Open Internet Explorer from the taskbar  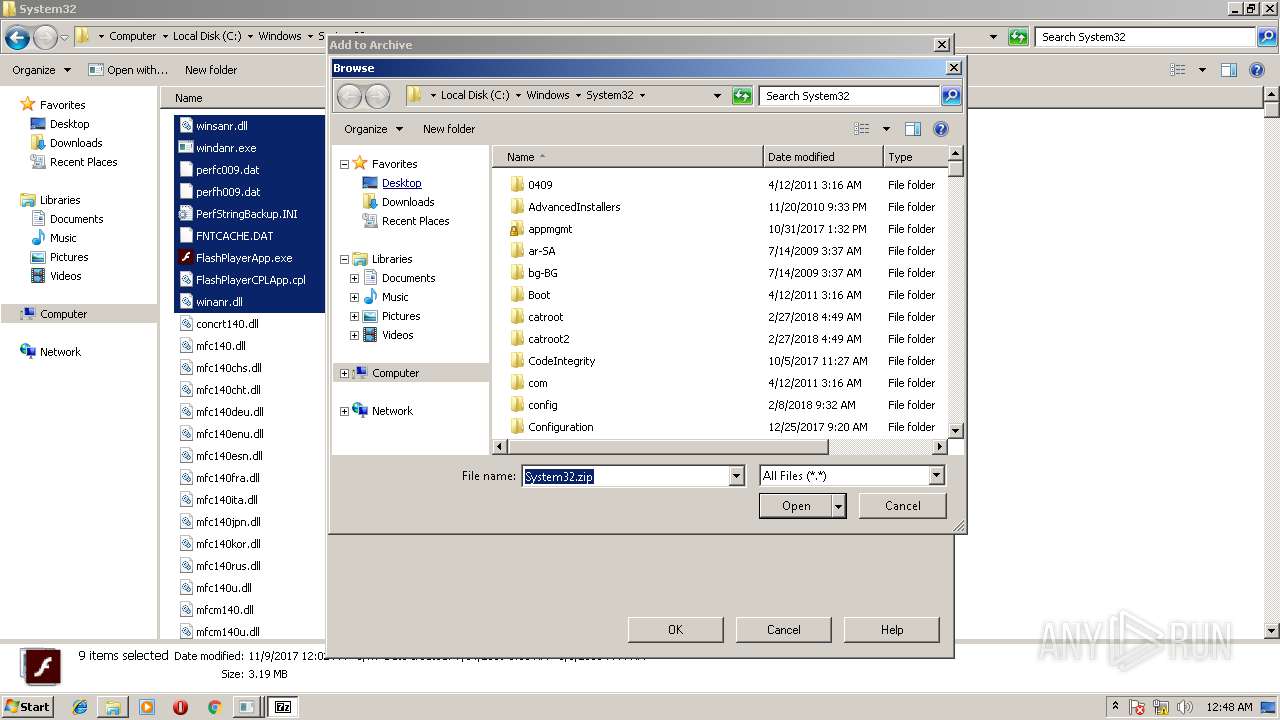tap(80, 707)
